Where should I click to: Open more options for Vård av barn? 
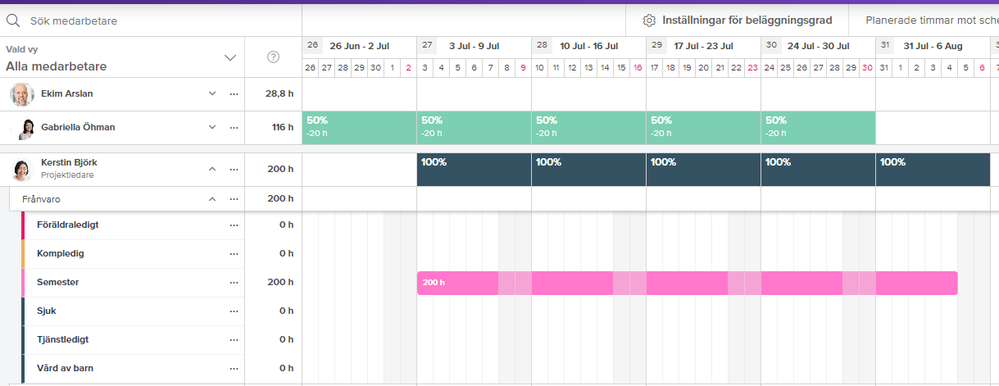tap(234, 368)
